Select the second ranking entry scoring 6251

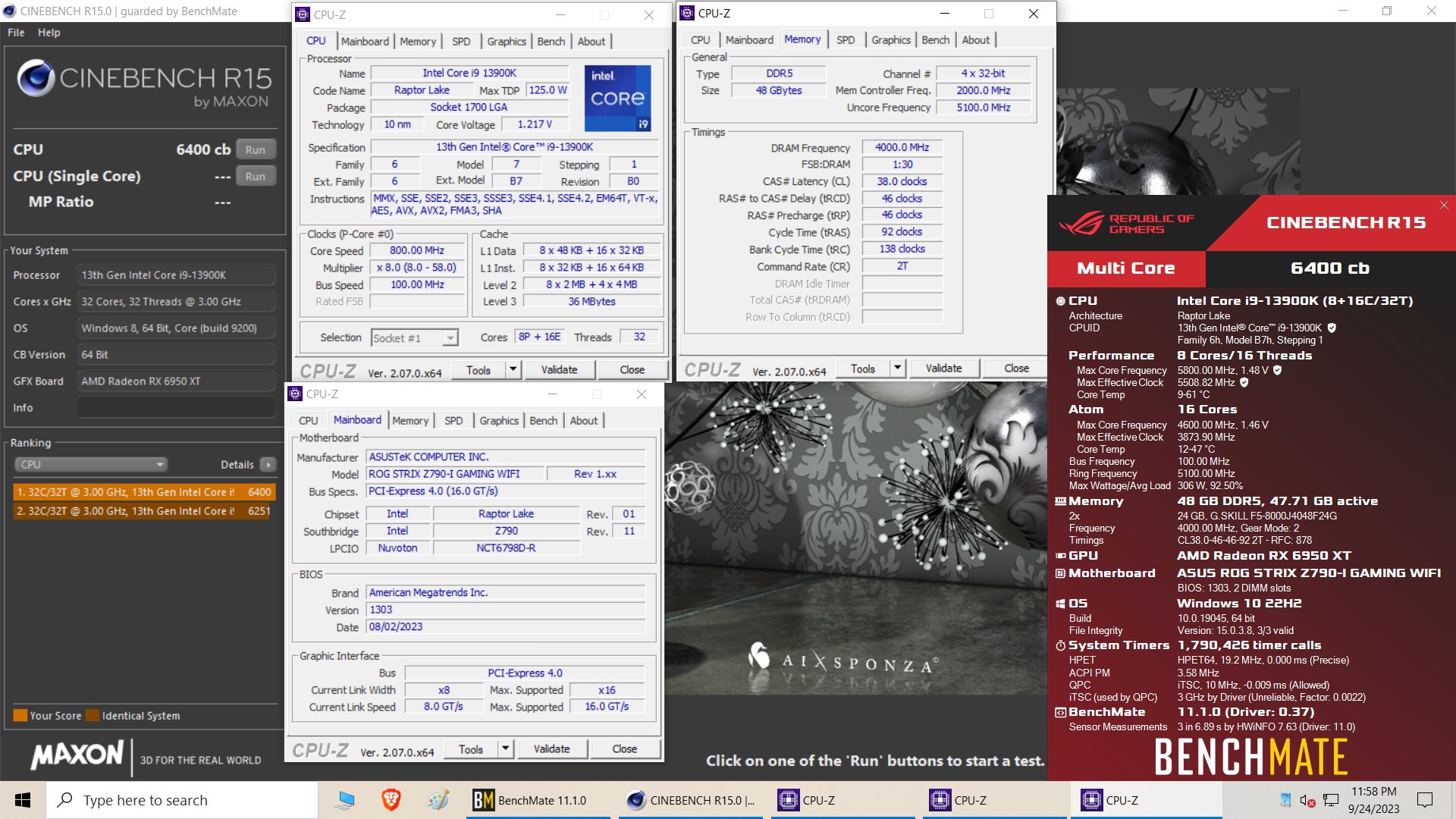[x=143, y=511]
